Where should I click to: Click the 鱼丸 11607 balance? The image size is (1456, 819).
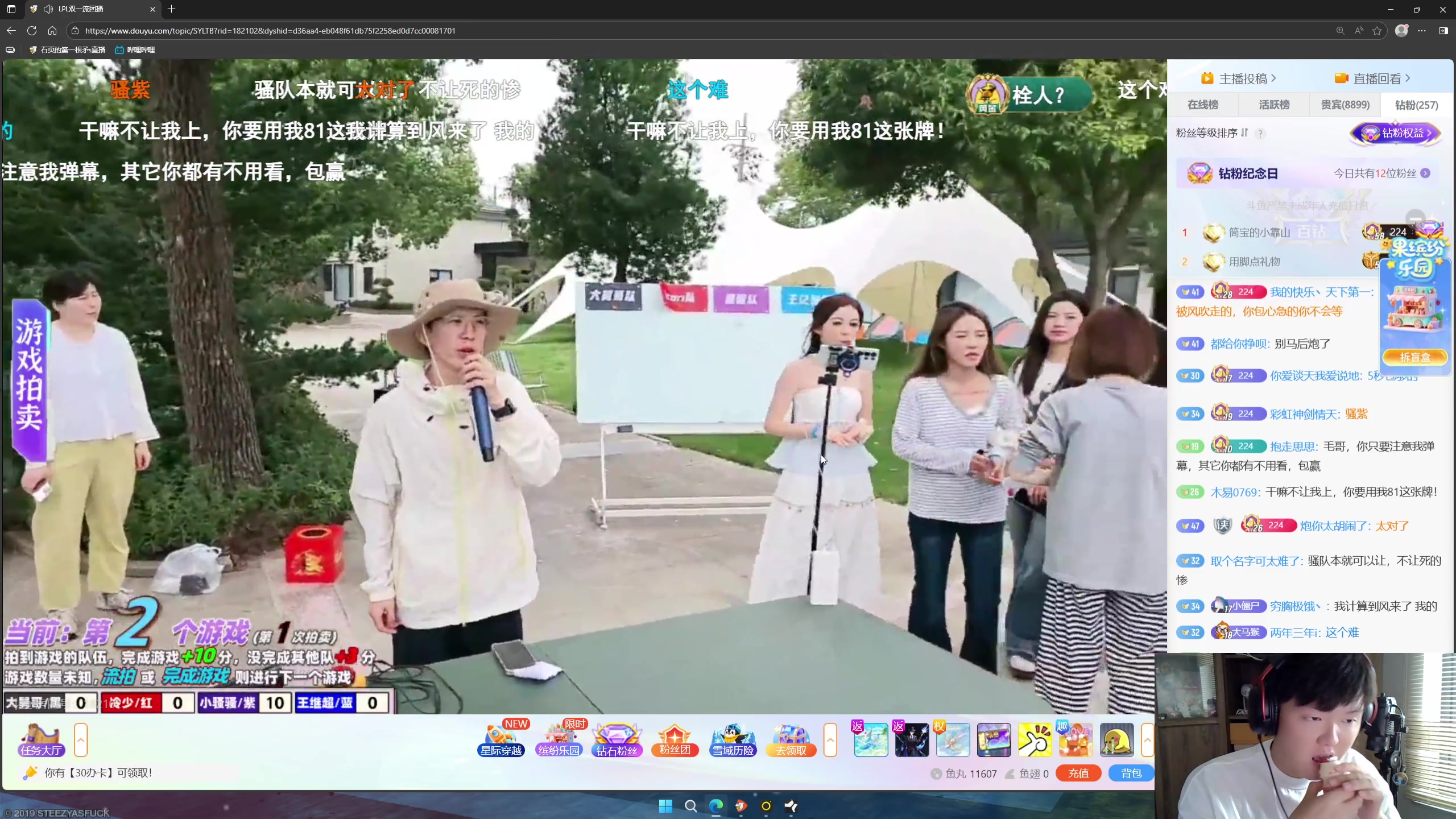coord(964,774)
